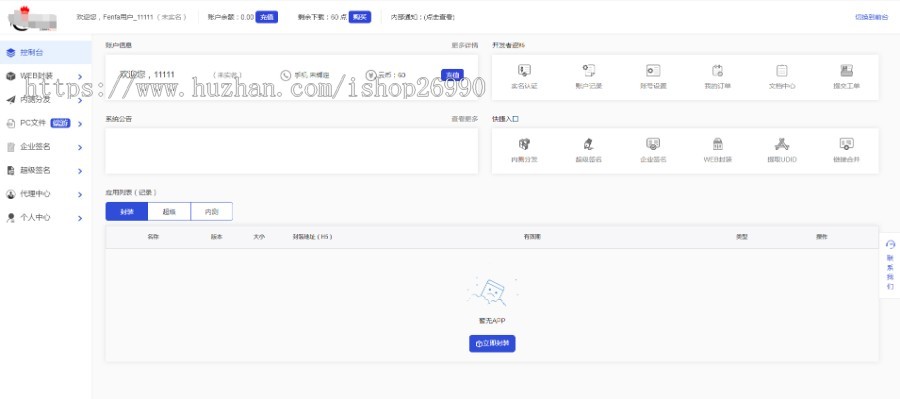Expand the 企业签名 sidebar chevron
The height and width of the screenshot is (399, 900).
pos(80,148)
